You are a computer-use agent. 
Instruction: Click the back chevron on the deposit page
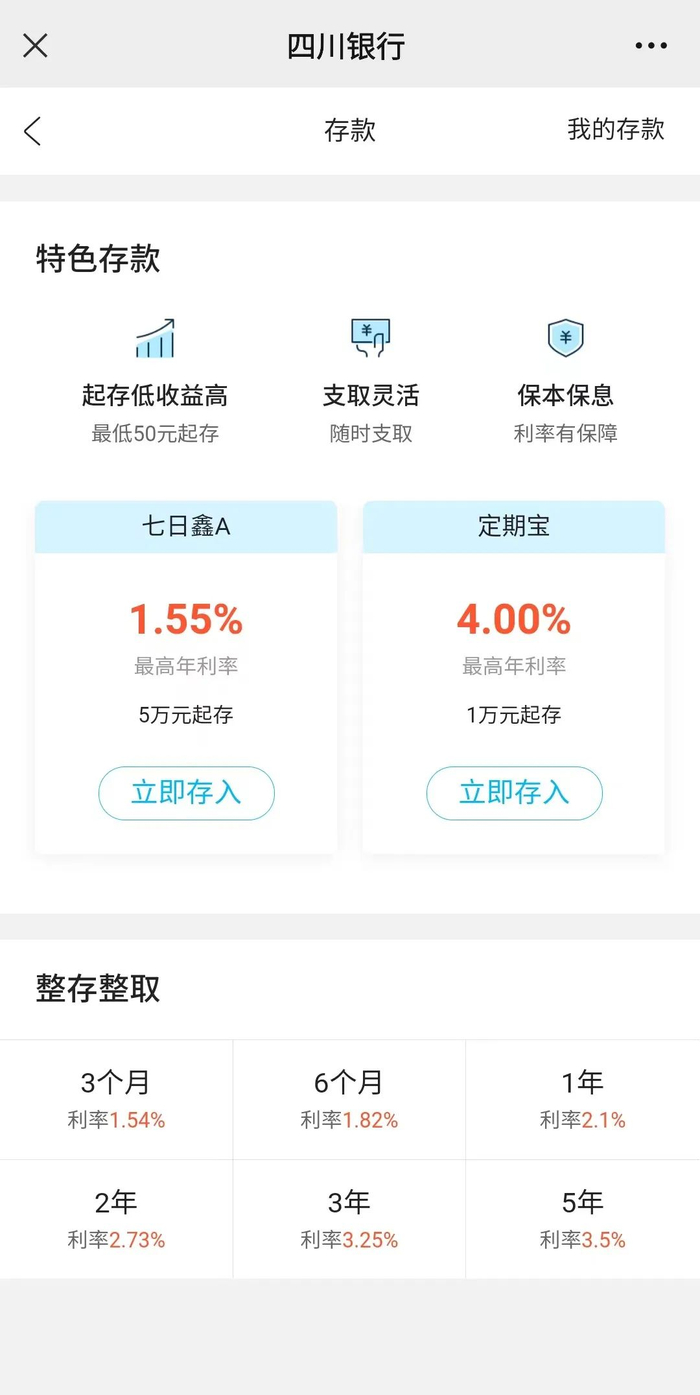pyautogui.click(x=30, y=131)
